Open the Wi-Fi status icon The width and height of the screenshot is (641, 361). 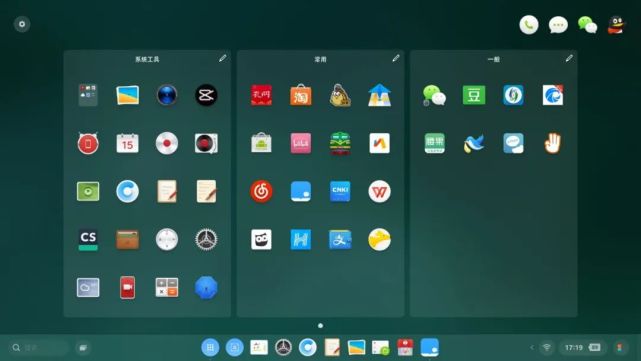pyautogui.click(x=547, y=348)
